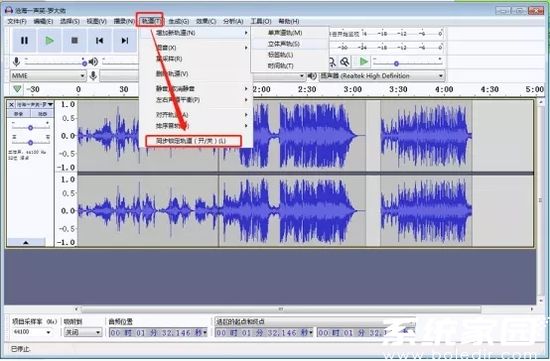Open the MME audio host dropdown
The width and height of the screenshot is (550, 361).
coord(47,75)
